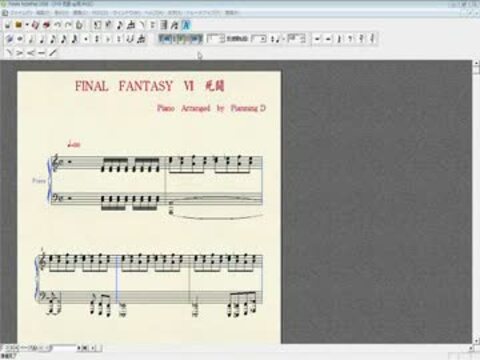Screen dimensions: 480x360
Task: Open the tempo note-value dropdown
Action: pyautogui.click(x=277, y=39)
